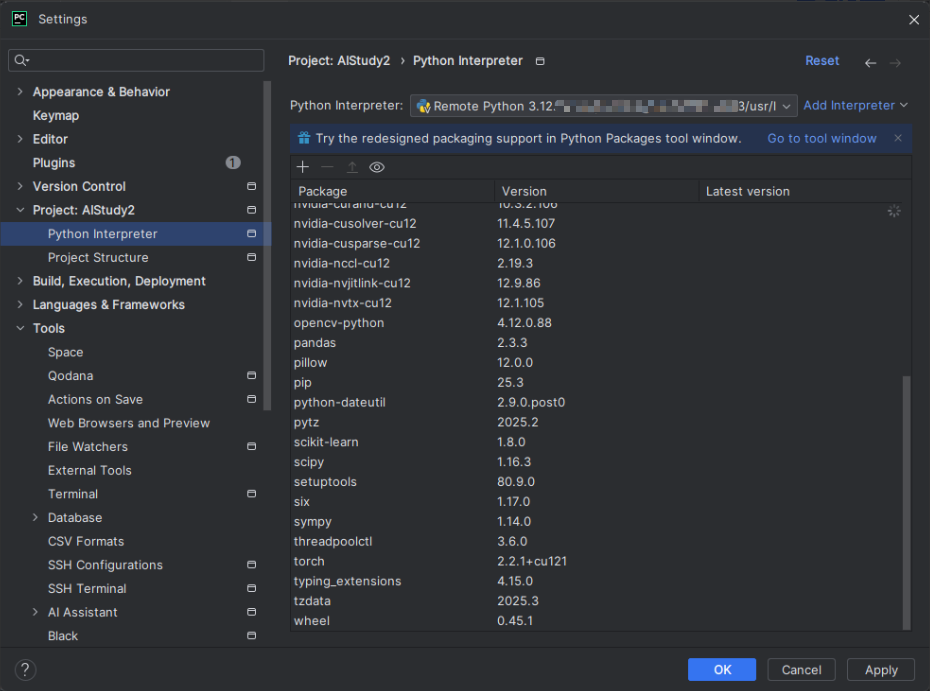This screenshot has height=691, width=930.
Task: Click the gift icon in banner
Action: point(304,138)
